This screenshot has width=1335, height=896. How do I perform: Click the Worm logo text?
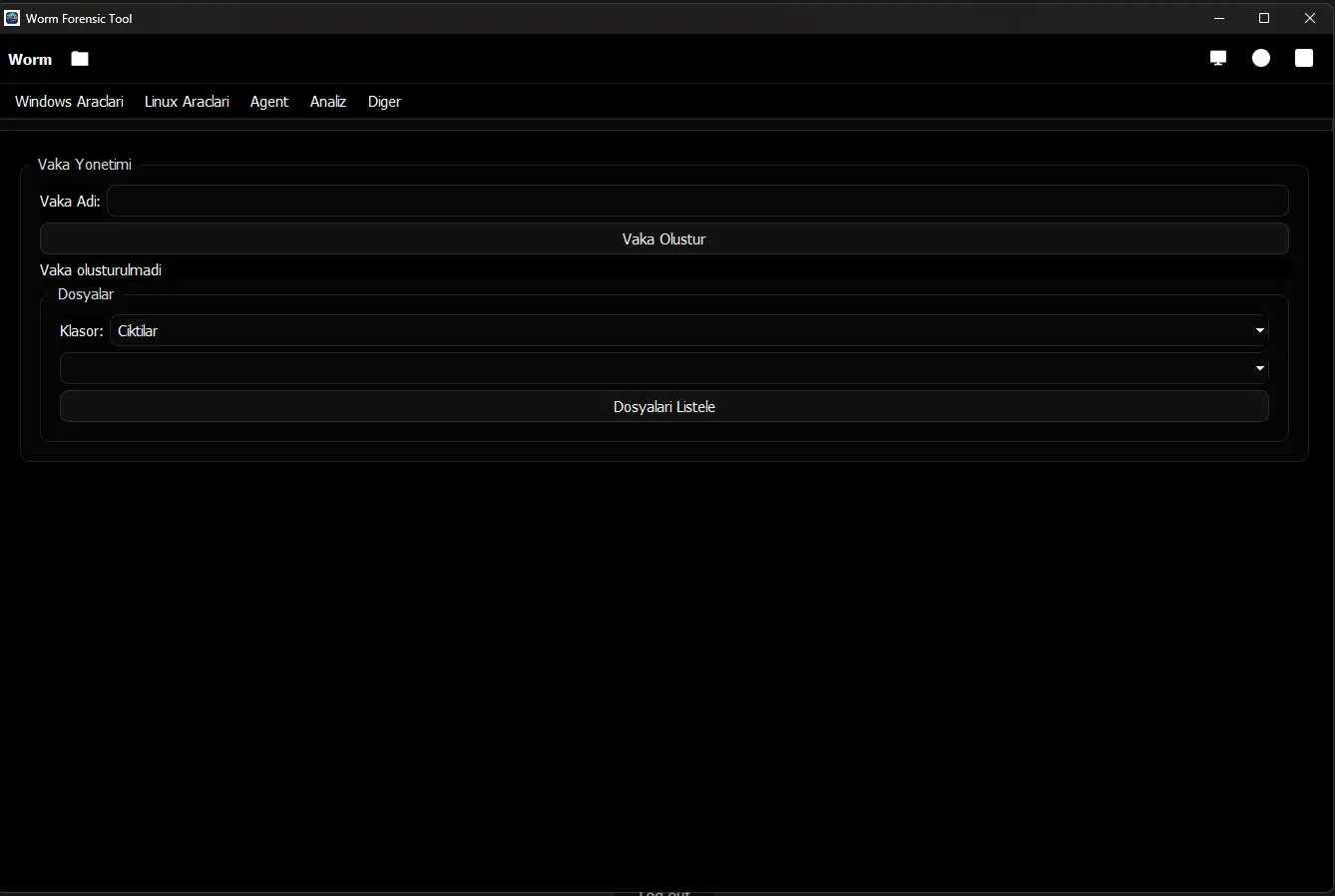(x=30, y=60)
